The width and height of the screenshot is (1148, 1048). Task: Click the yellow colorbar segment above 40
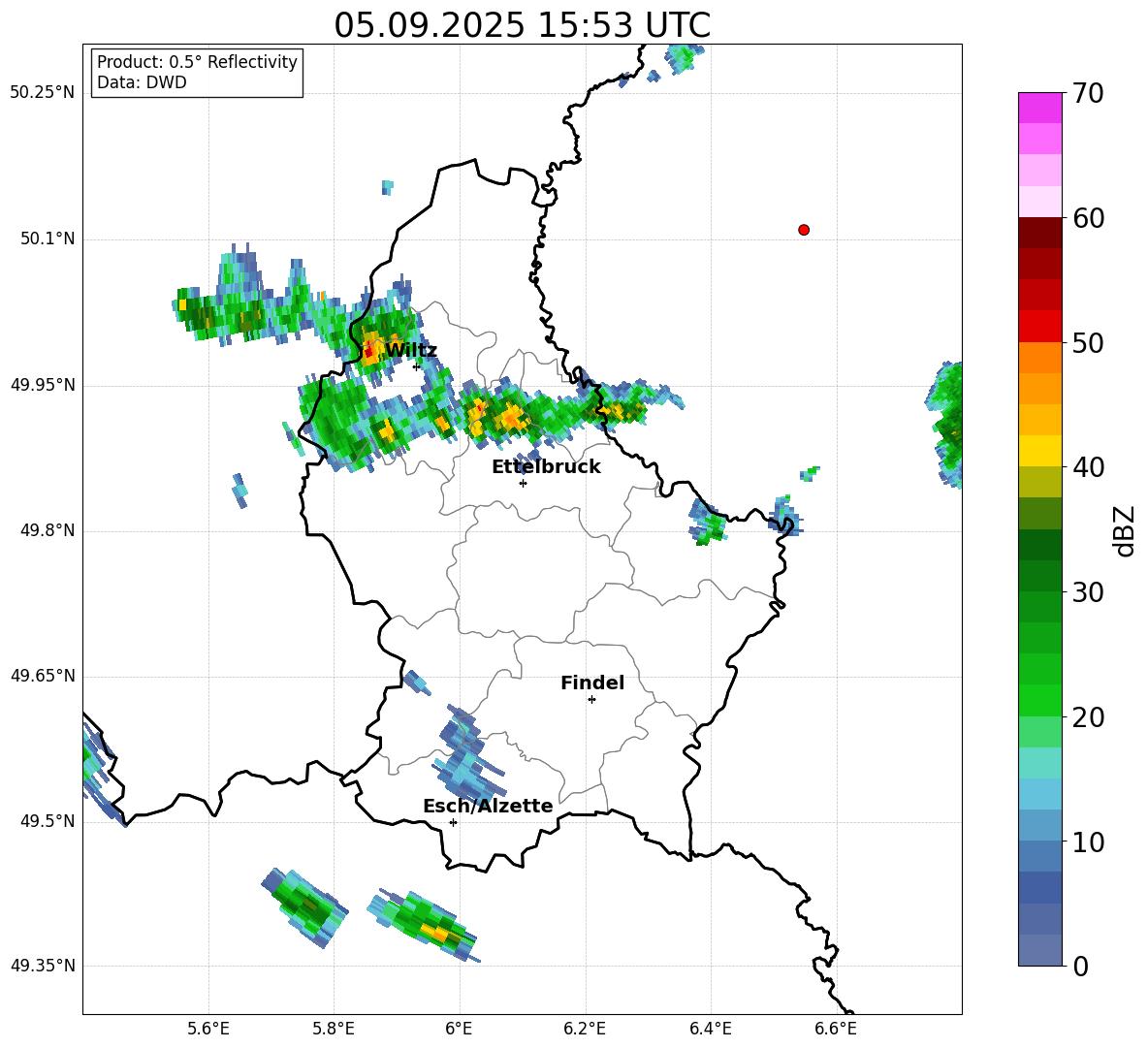tap(1039, 451)
